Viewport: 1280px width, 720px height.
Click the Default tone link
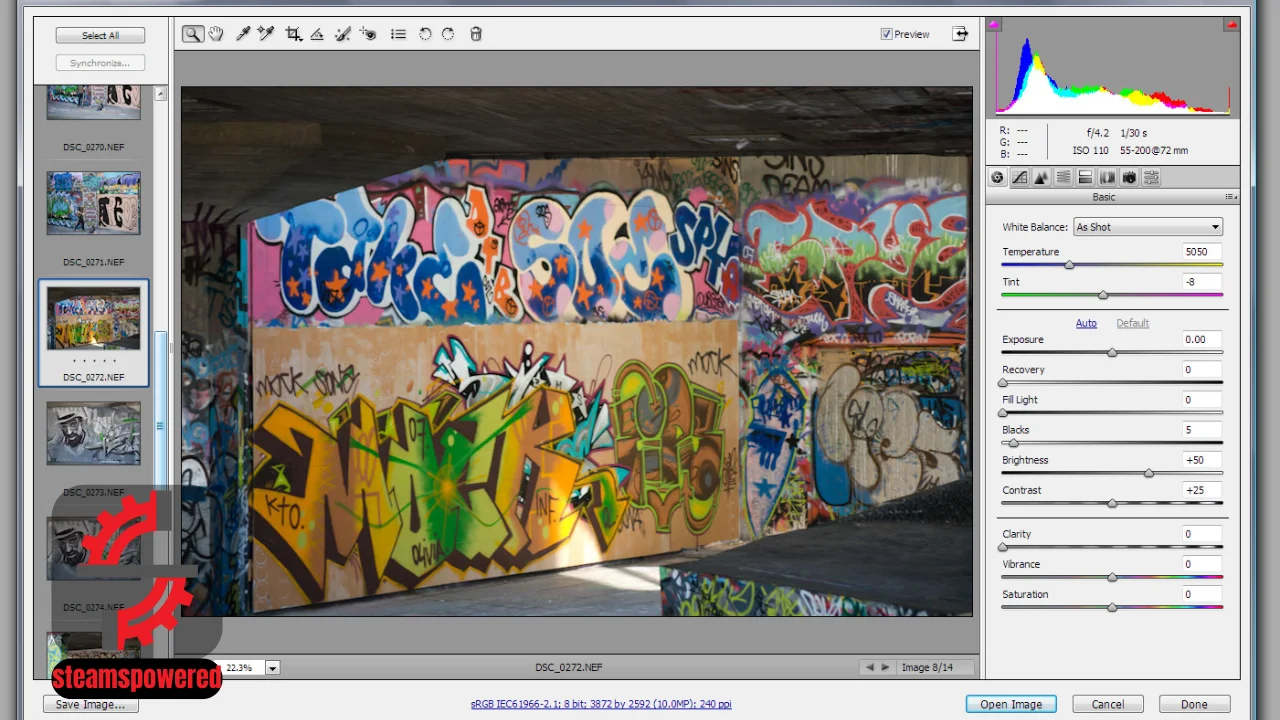click(x=1133, y=323)
